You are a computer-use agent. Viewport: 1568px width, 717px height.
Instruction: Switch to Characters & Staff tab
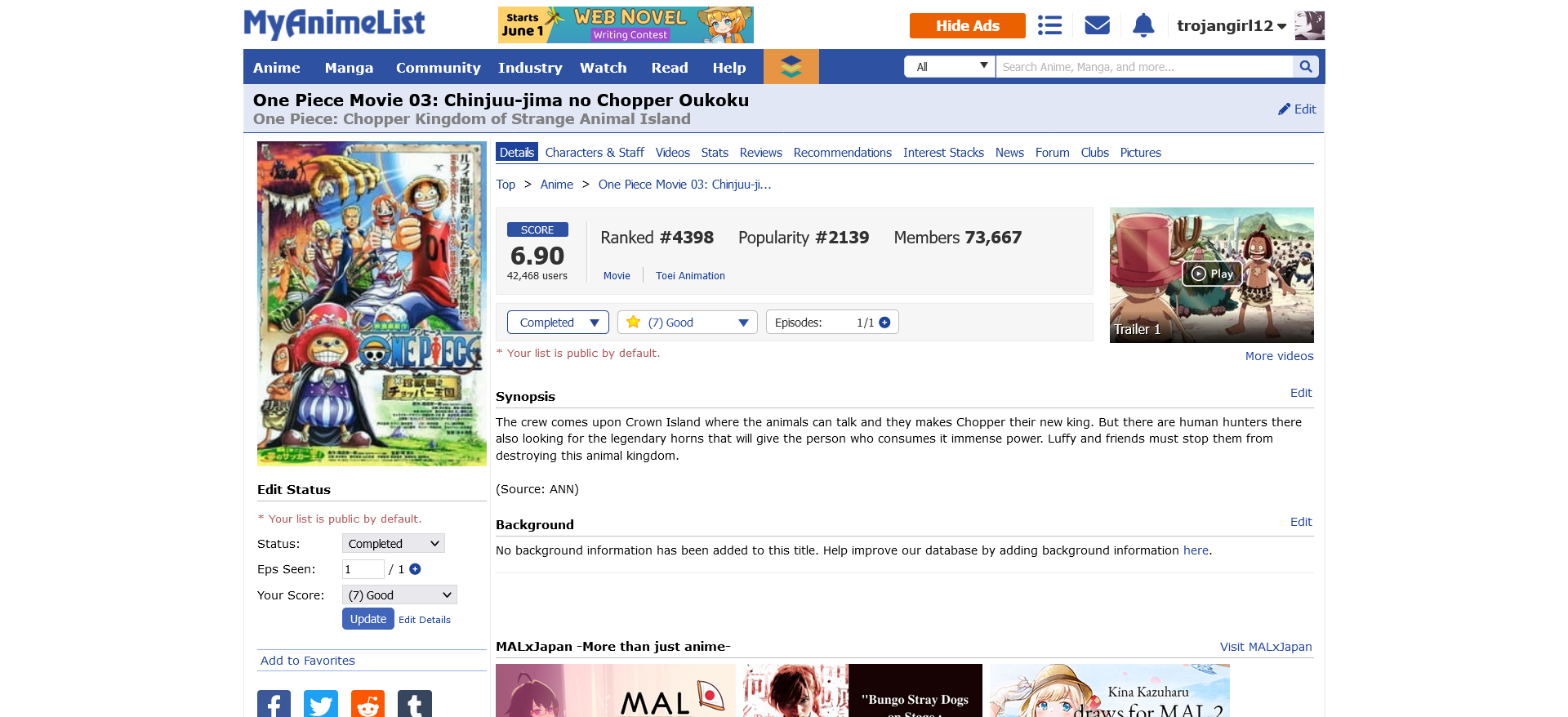(x=595, y=153)
